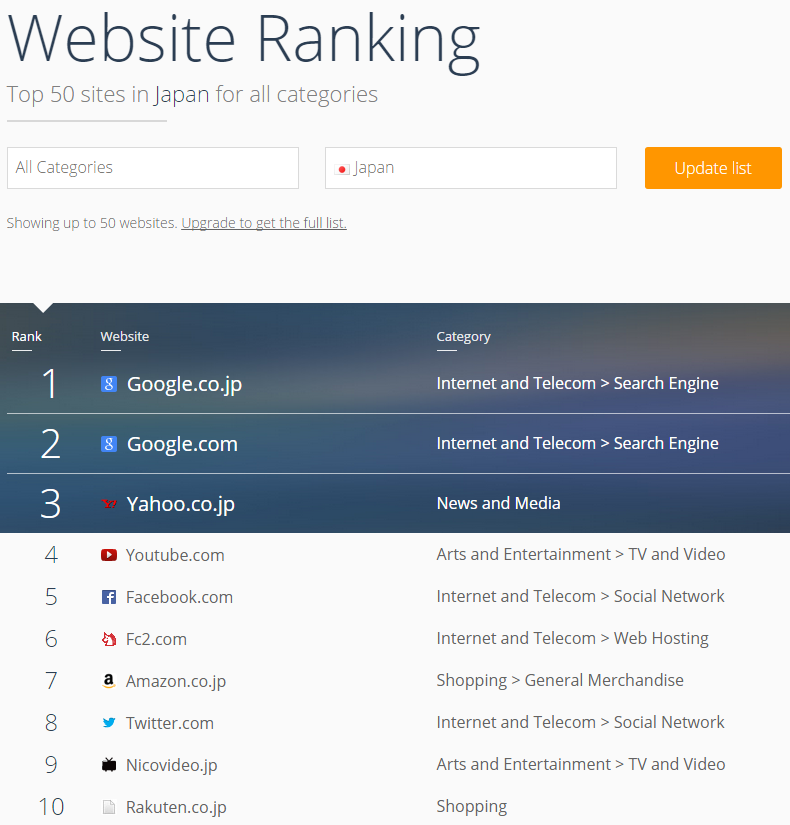790x825 pixels.
Task: Click the Facebook.com logo icon
Action: tap(109, 597)
